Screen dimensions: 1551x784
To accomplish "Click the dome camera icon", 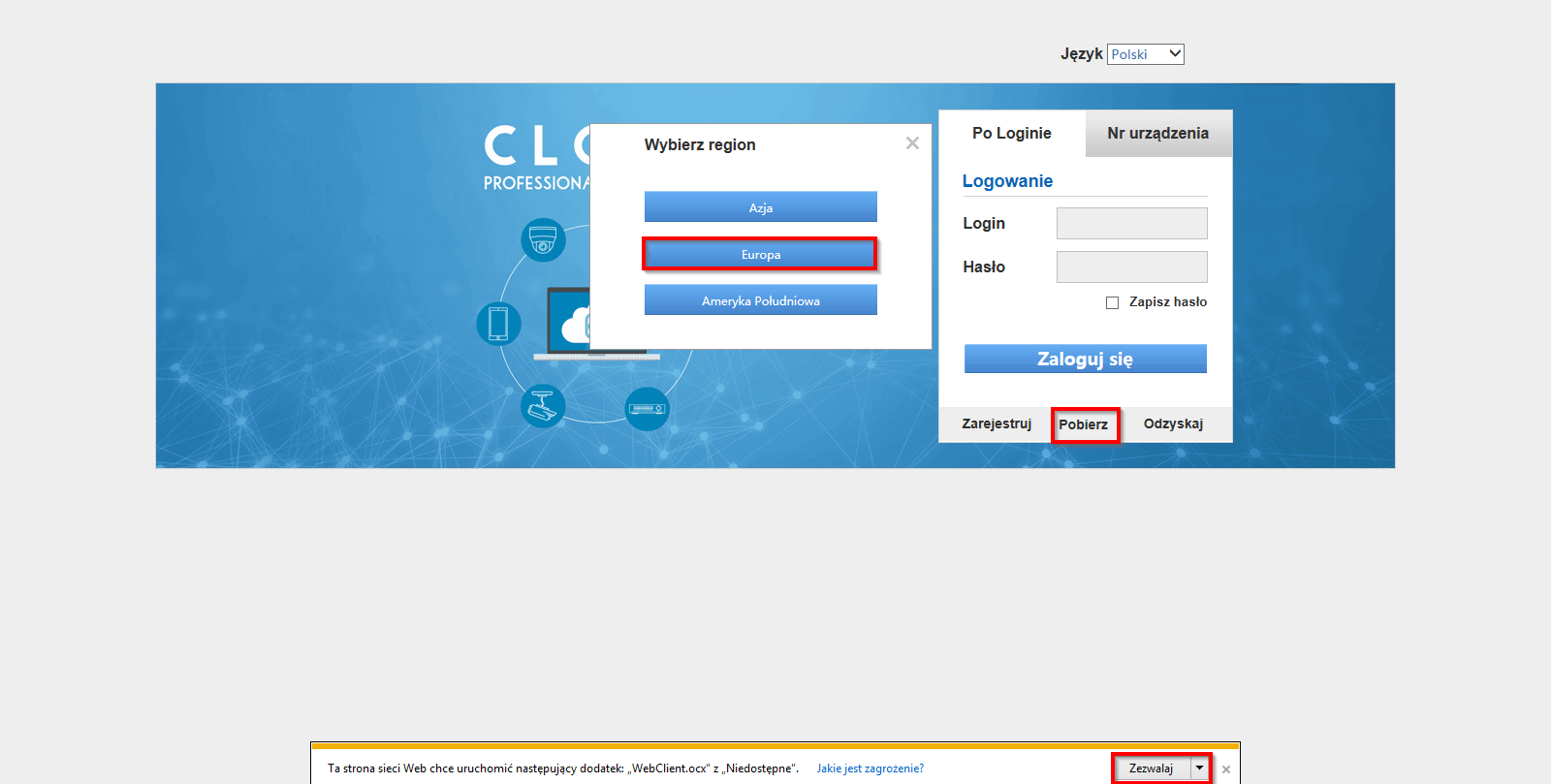I will click(x=543, y=239).
